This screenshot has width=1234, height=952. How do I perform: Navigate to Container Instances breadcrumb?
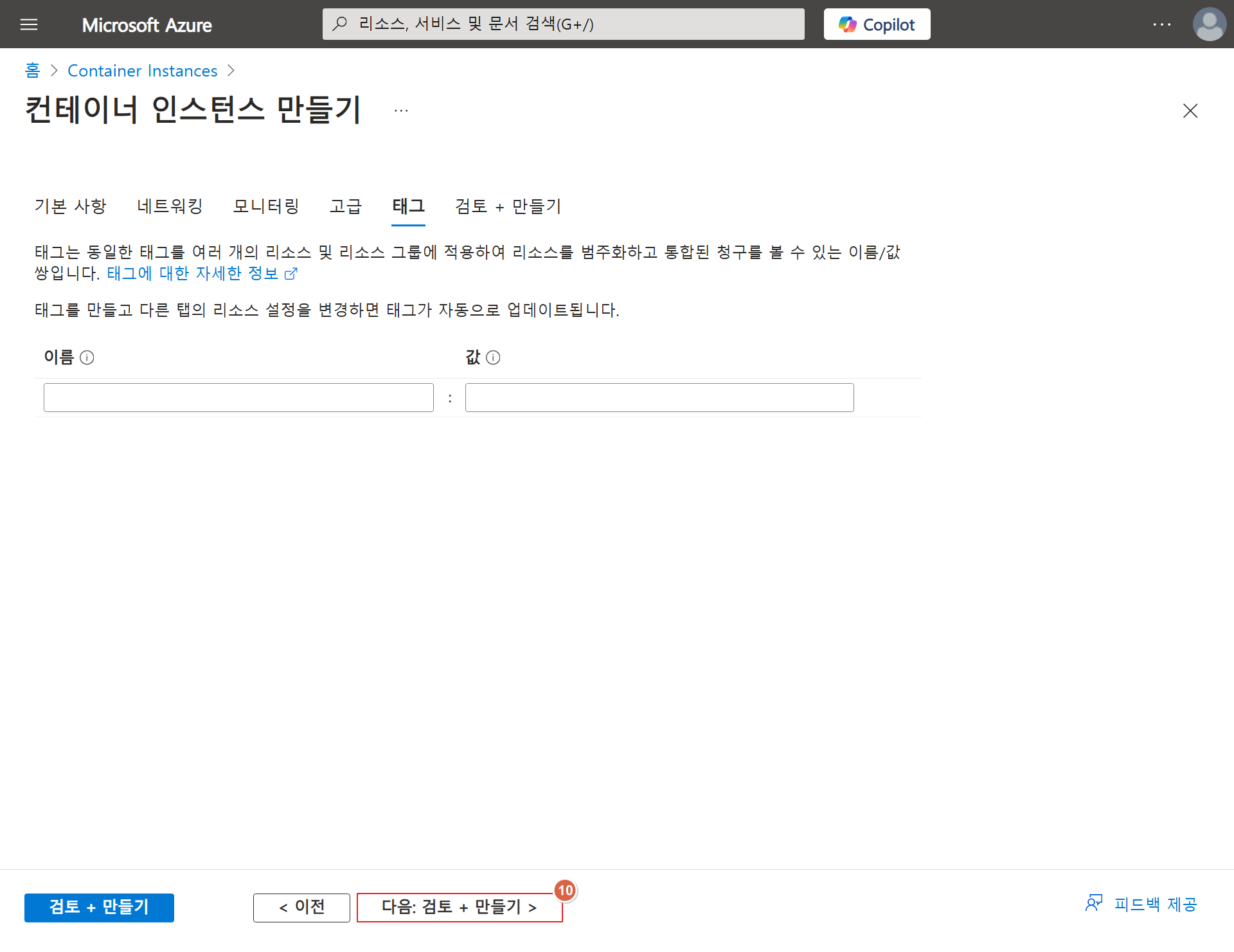point(143,71)
